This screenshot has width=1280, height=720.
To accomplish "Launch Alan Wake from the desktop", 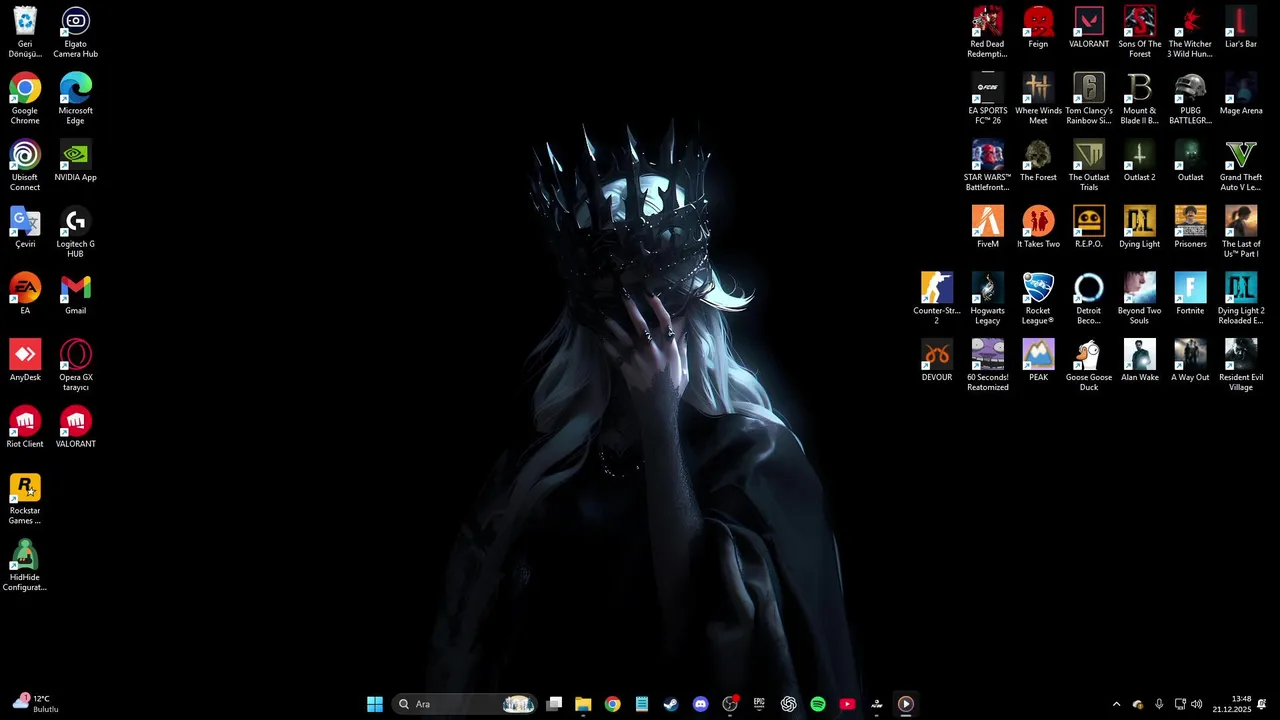I will click(x=1140, y=361).
